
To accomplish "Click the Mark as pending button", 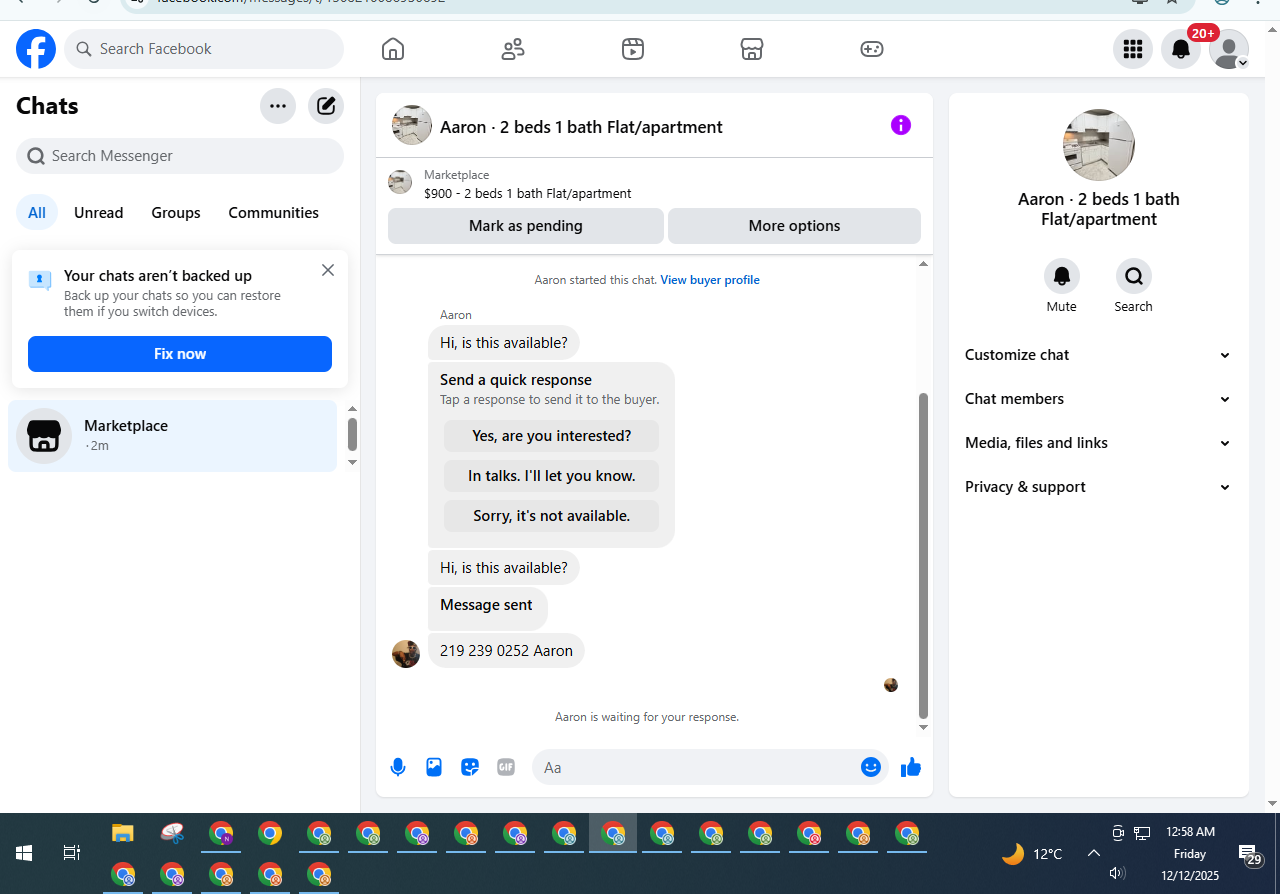I will pos(526,226).
